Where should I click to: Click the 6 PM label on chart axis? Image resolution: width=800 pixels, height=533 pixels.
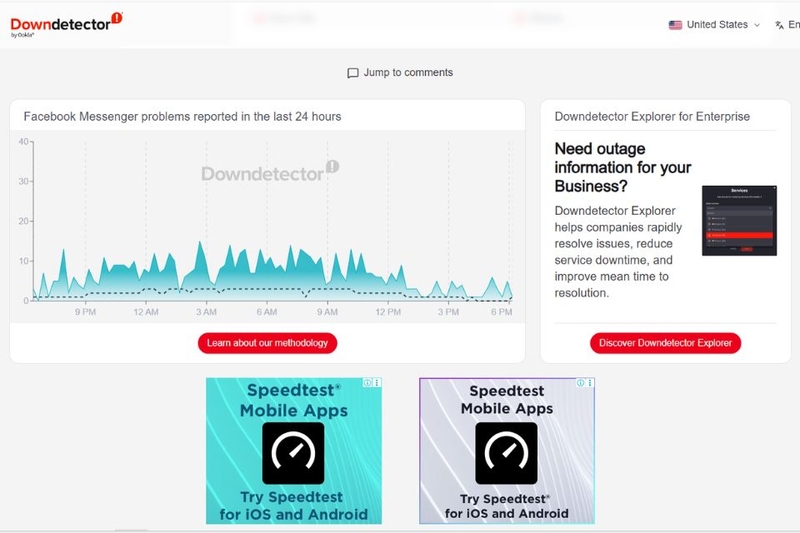tap(502, 312)
